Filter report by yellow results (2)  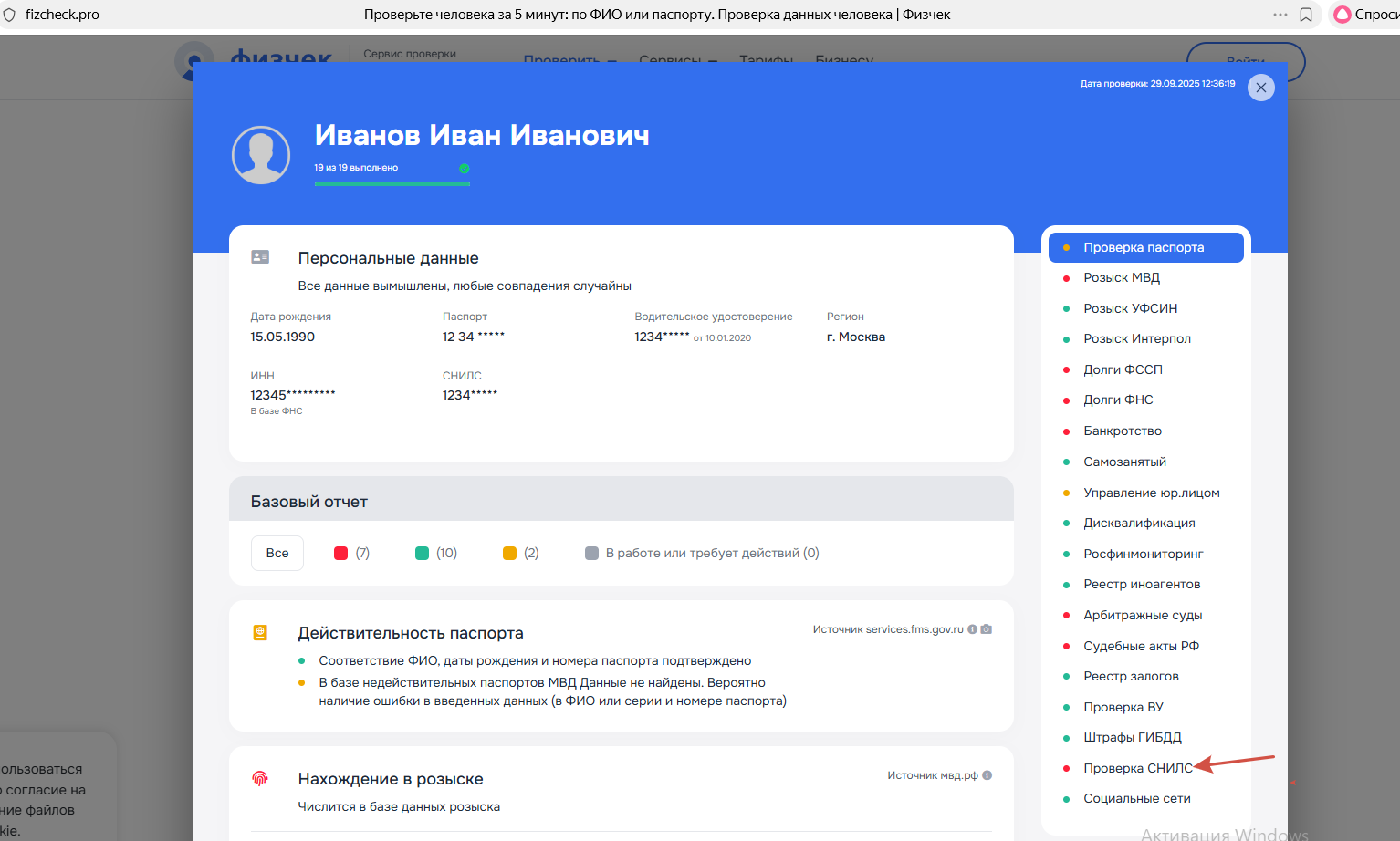pos(520,553)
